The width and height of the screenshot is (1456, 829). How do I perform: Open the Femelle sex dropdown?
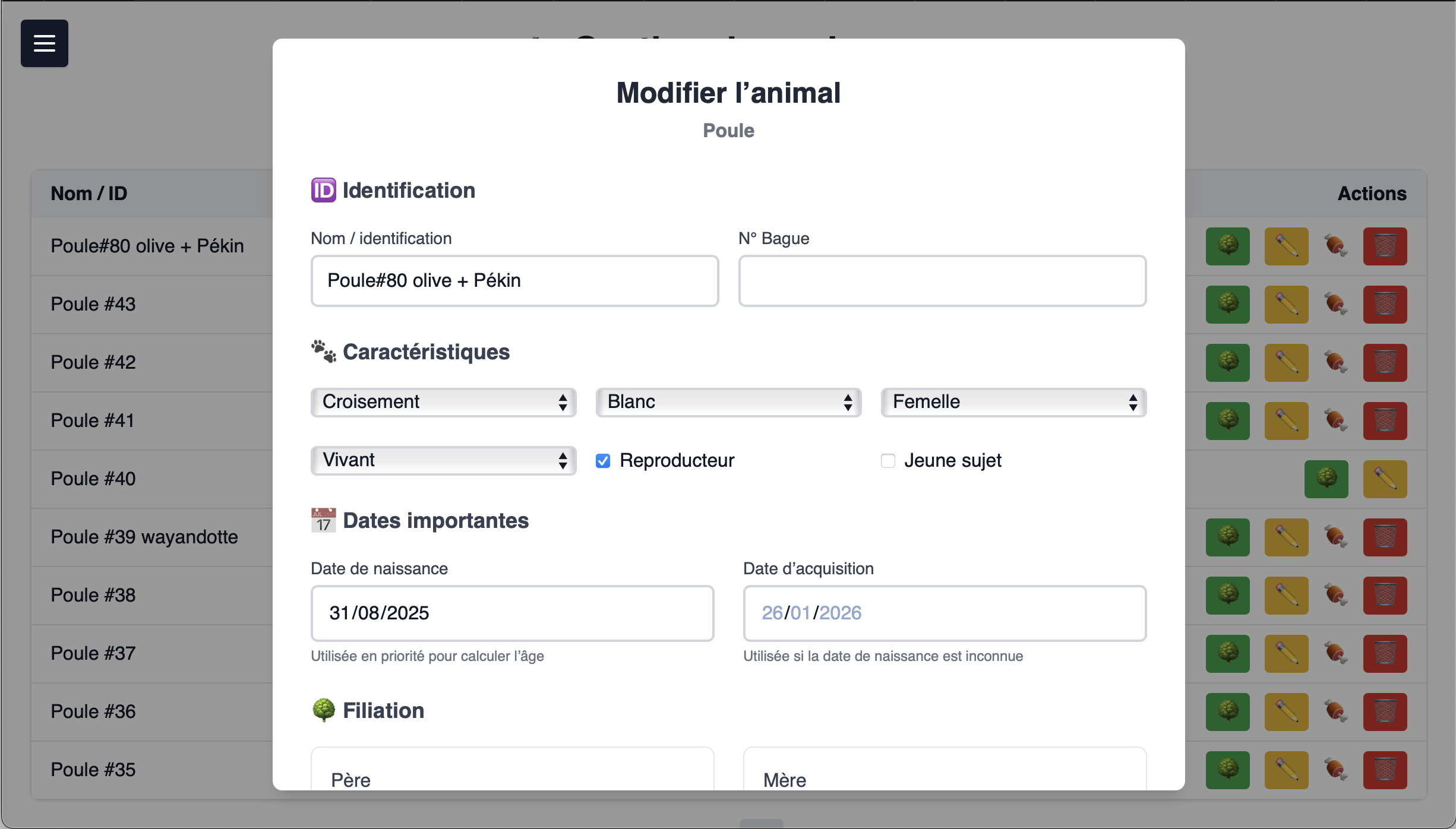coord(1013,402)
